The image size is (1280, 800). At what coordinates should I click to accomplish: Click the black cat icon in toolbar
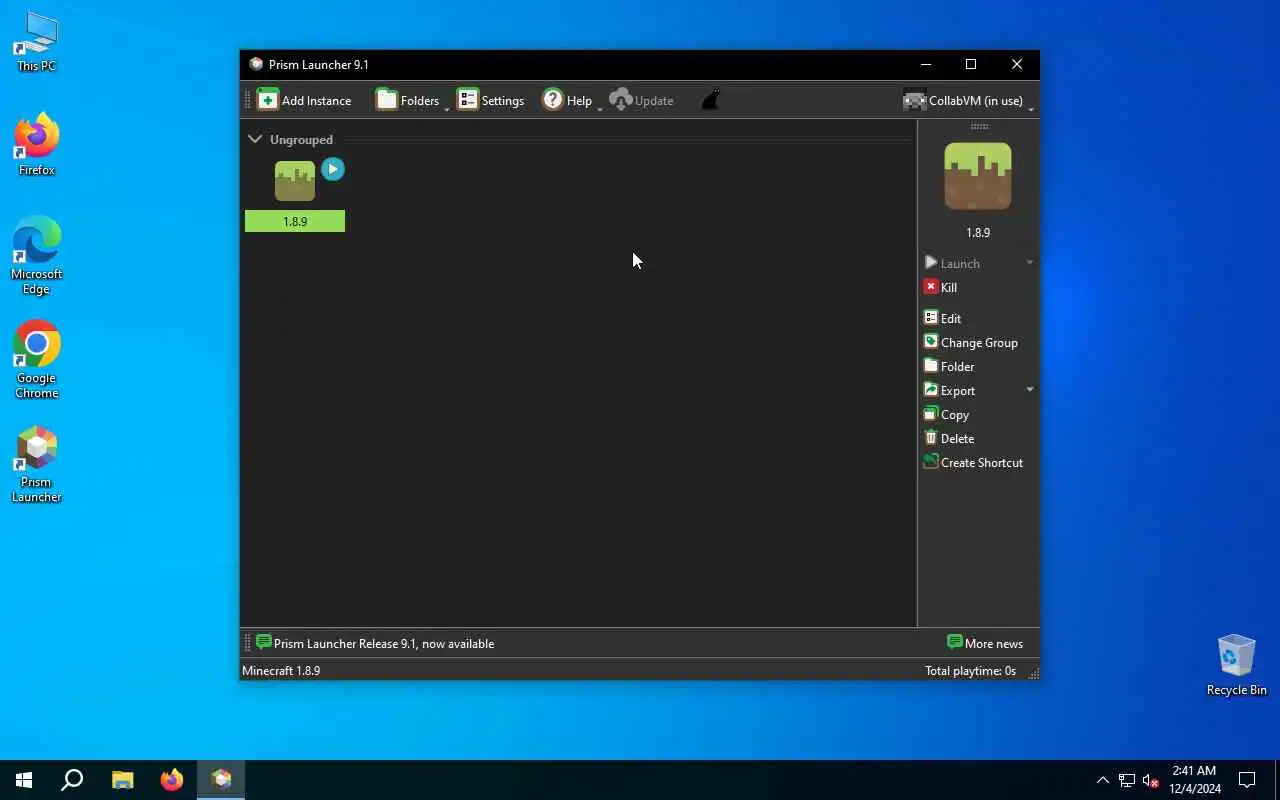(x=710, y=100)
